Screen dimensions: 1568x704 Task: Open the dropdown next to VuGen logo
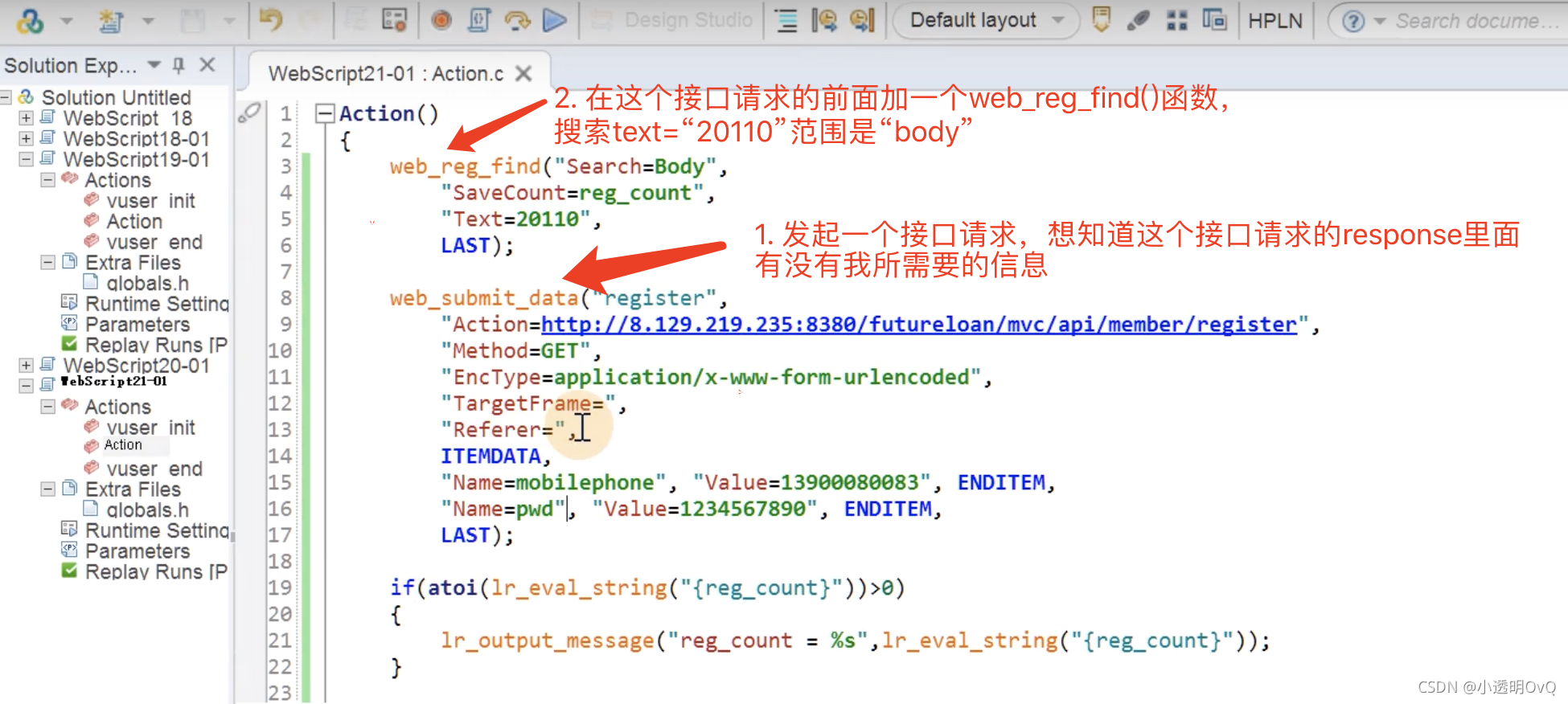[x=67, y=22]
